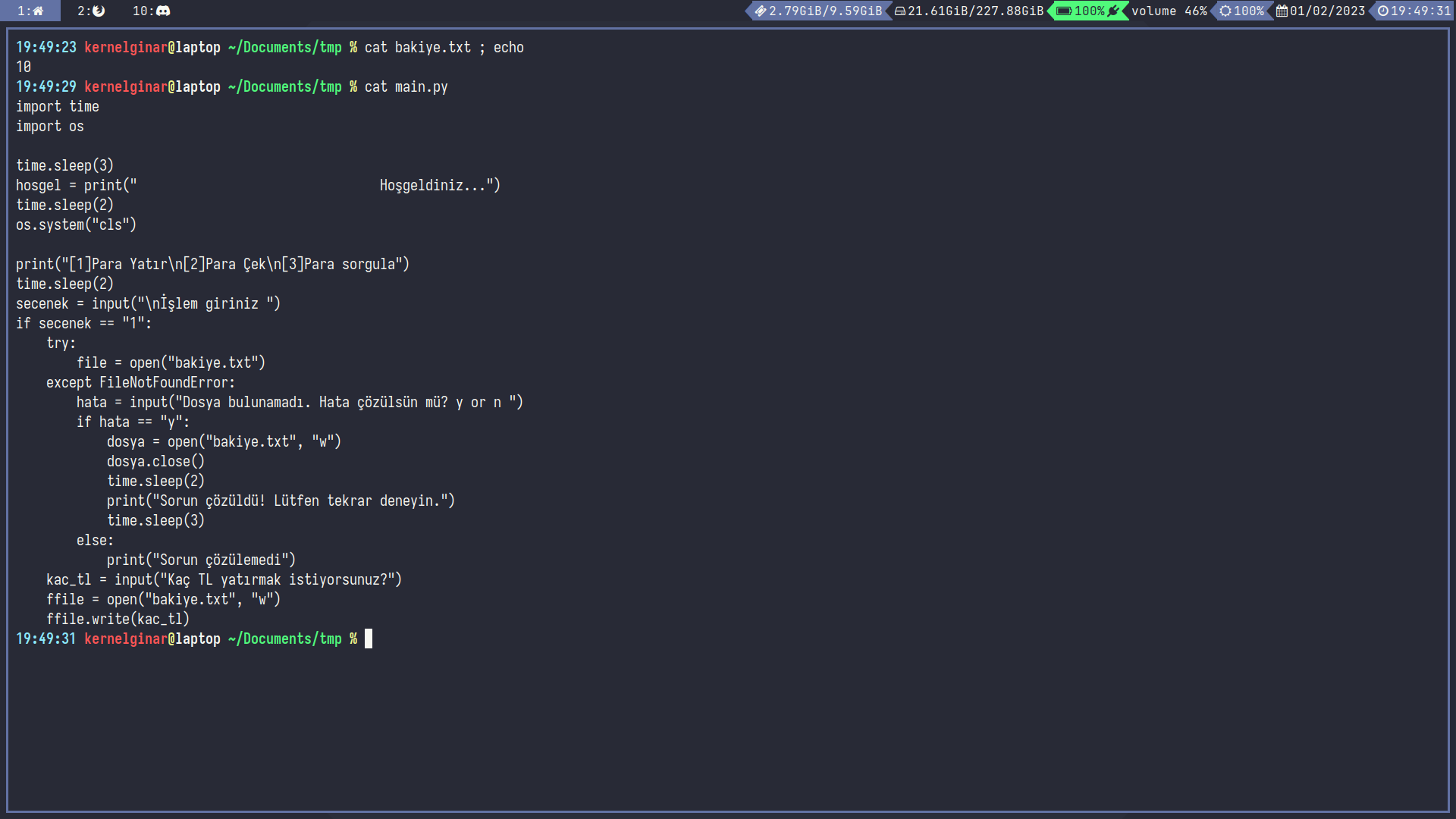Click the disk usage drive icon

(900, 11)
